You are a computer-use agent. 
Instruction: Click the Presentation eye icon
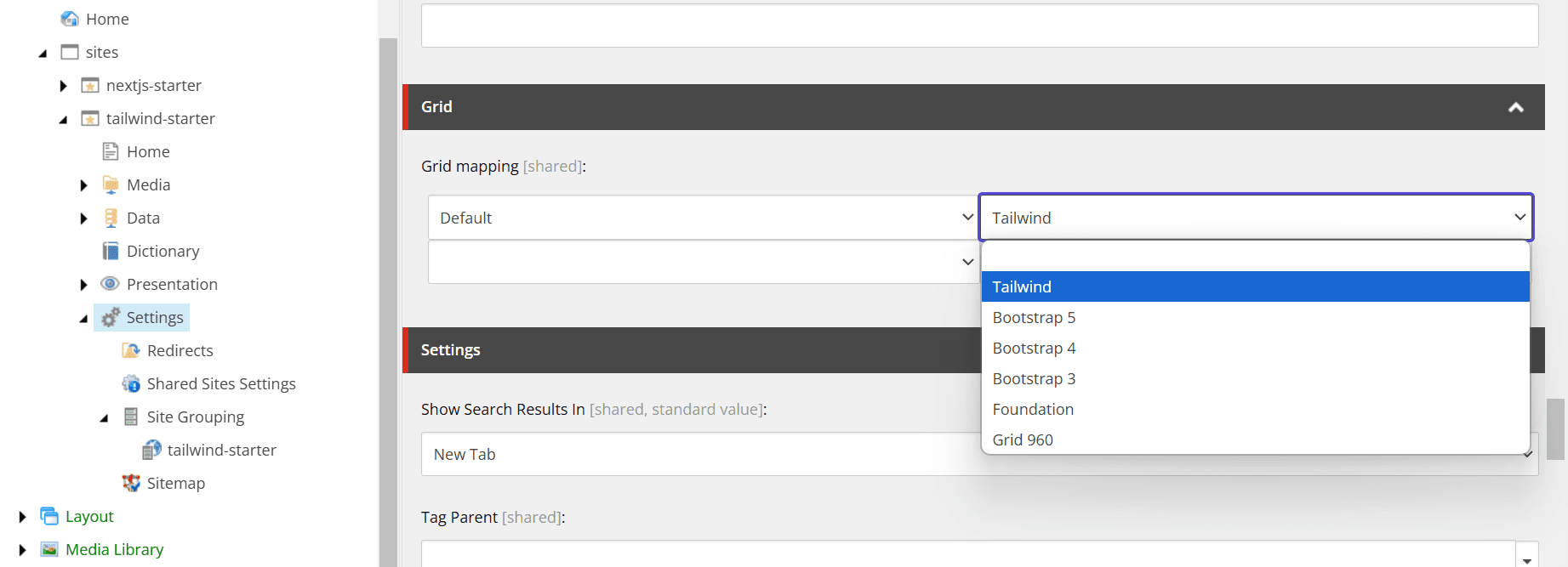pyautogui.click(x=110, y=284)
